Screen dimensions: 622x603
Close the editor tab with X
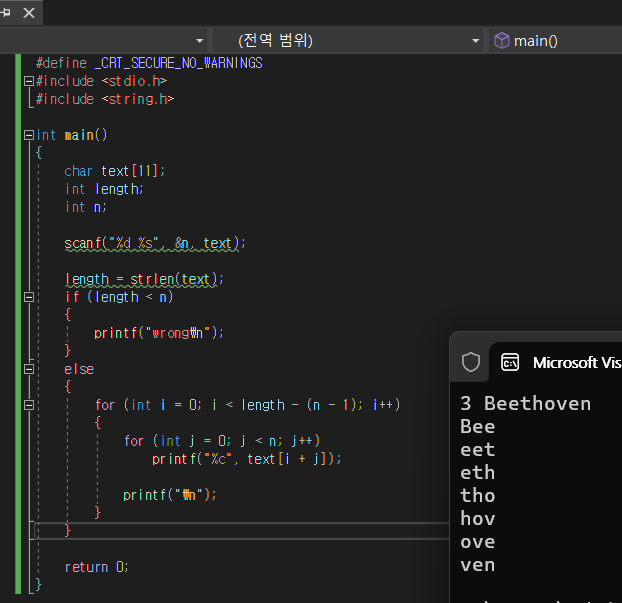coord(29,13)
